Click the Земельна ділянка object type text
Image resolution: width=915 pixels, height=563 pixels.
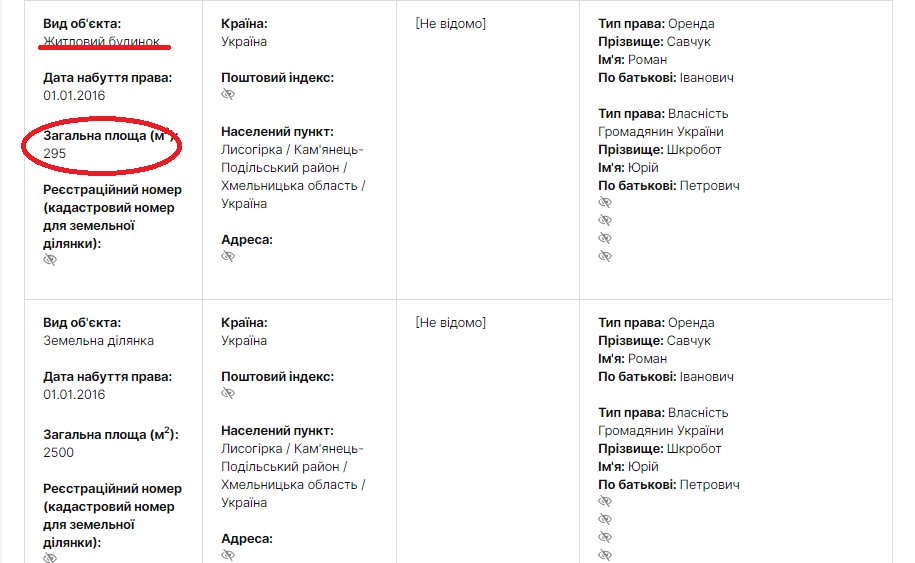[x=98, y=341]
